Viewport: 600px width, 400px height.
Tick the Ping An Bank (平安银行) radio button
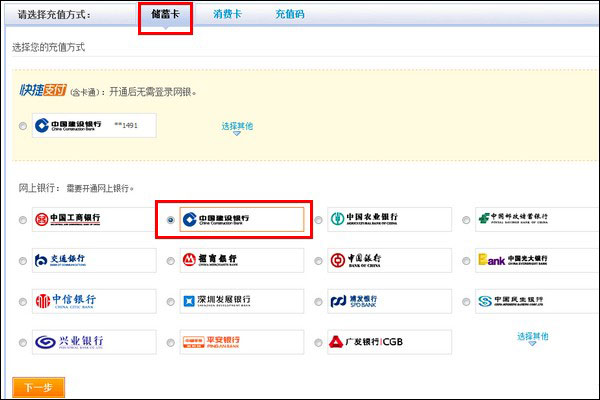[x=170, y=343]
